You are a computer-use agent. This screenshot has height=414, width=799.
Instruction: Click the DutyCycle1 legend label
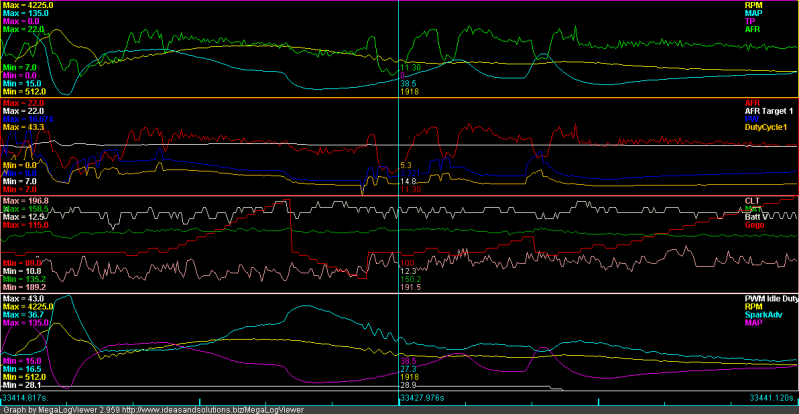764,127
